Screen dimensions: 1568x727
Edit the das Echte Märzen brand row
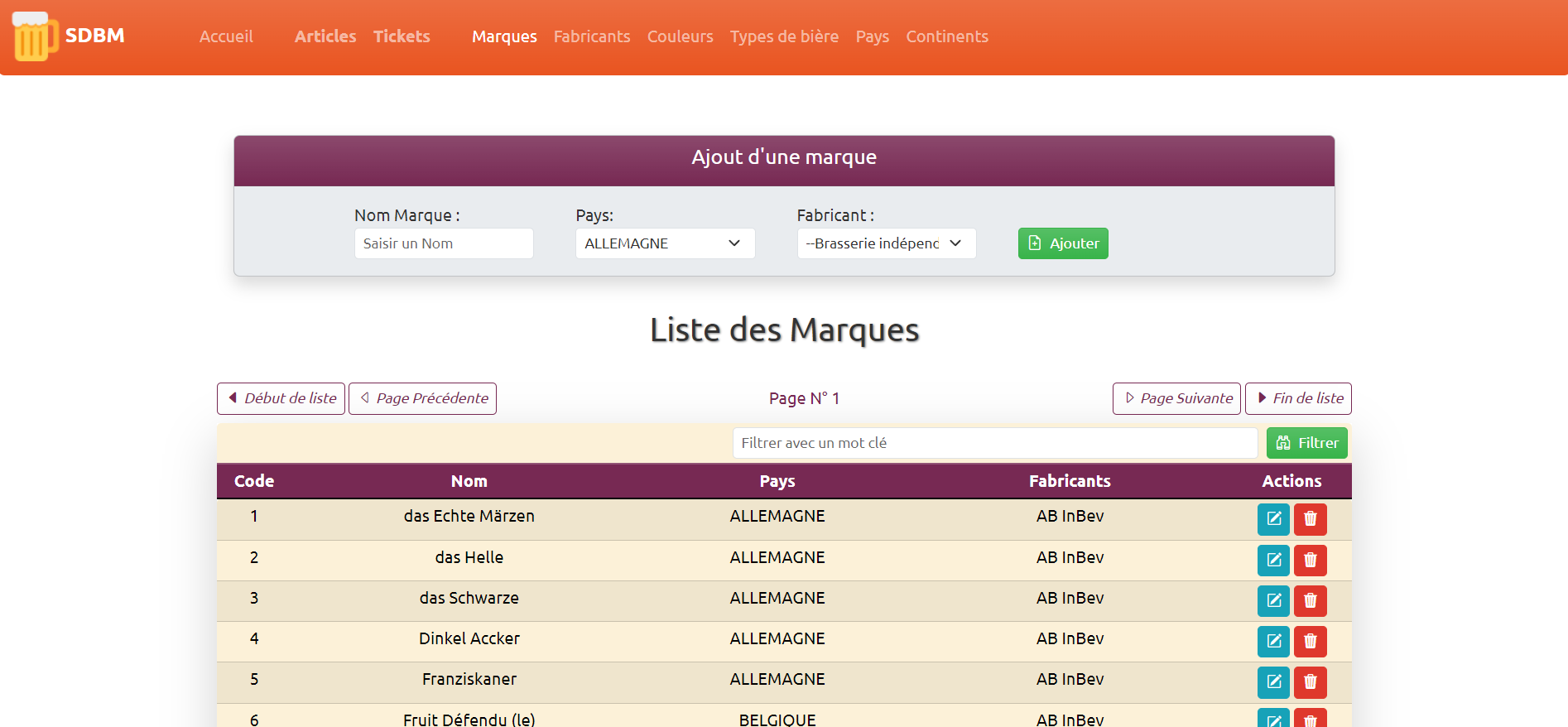pyautogui.click(x=1273, y=519)
